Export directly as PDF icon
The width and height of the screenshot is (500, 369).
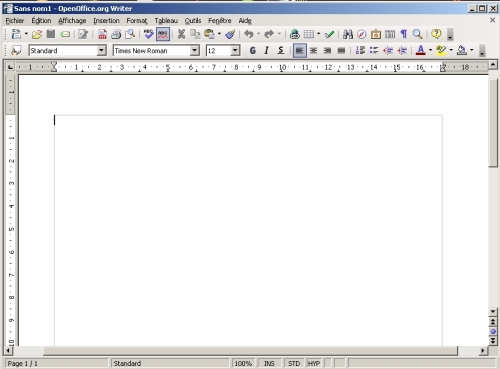102,34
